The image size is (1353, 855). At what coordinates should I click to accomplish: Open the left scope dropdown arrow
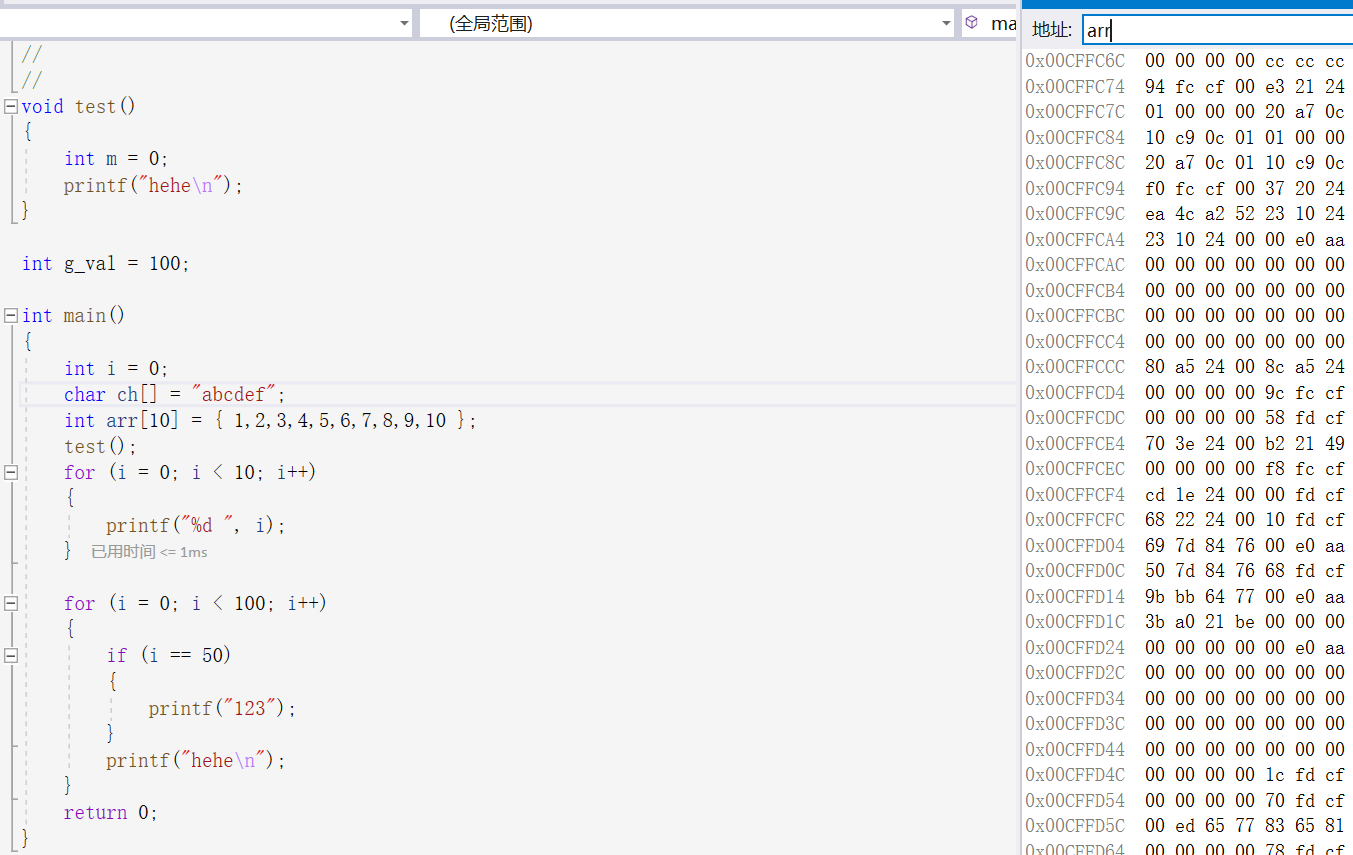[404, 23]
